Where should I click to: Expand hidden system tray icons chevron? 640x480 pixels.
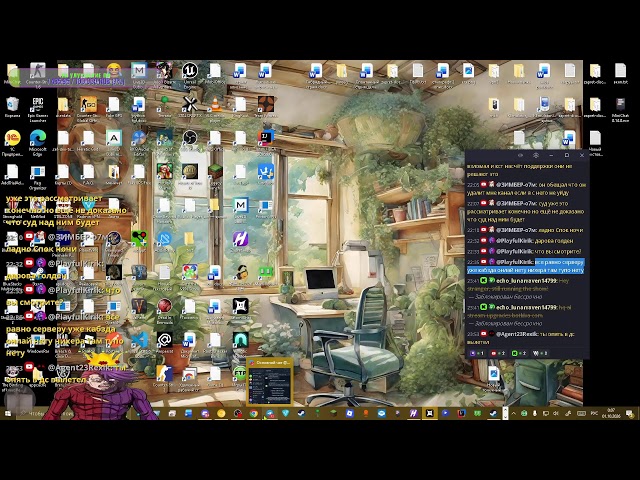click(513, 413)
